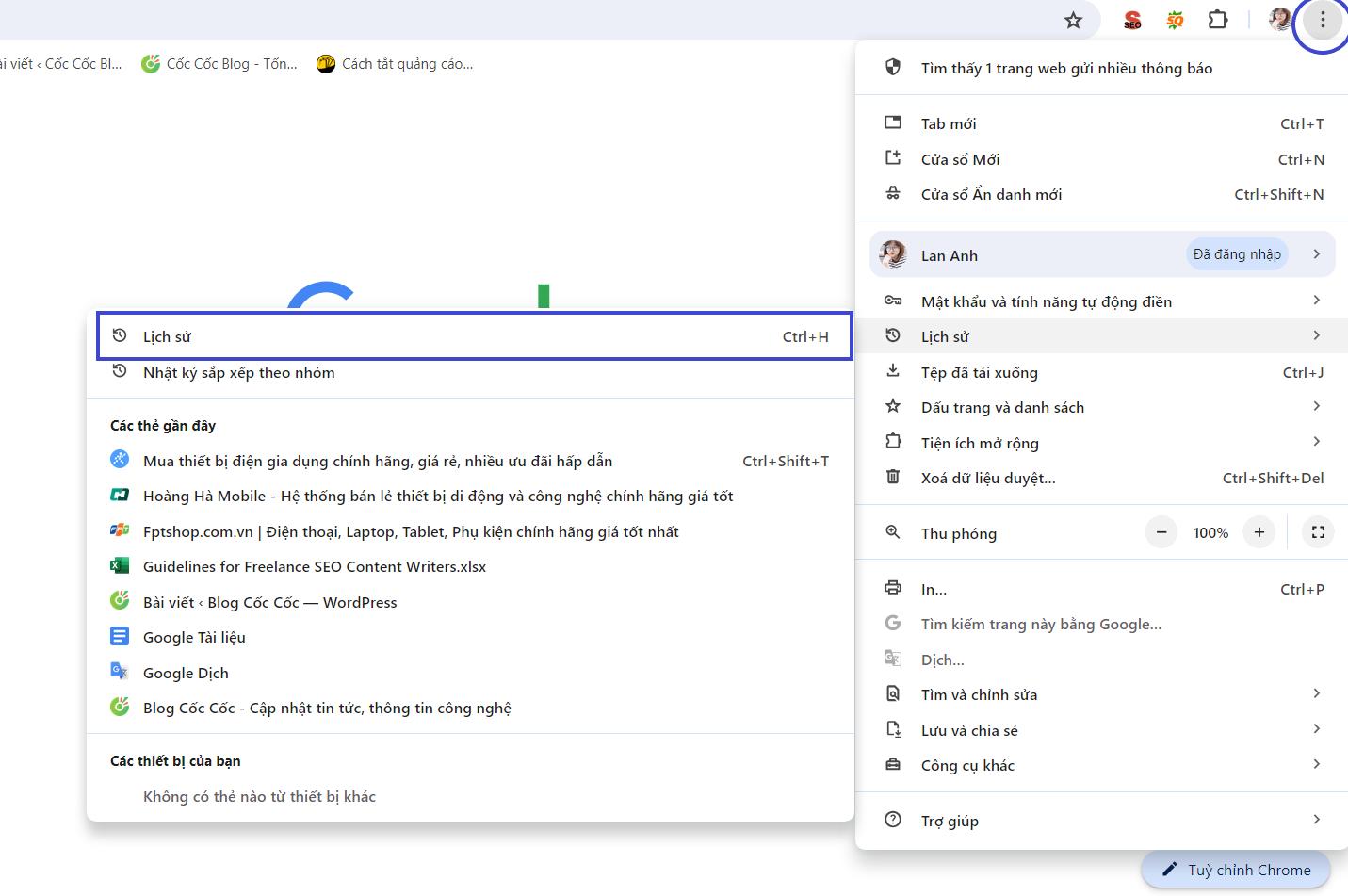
Task: Click the fullscreen icon beside zoom controls
Action: (1318, 532)
